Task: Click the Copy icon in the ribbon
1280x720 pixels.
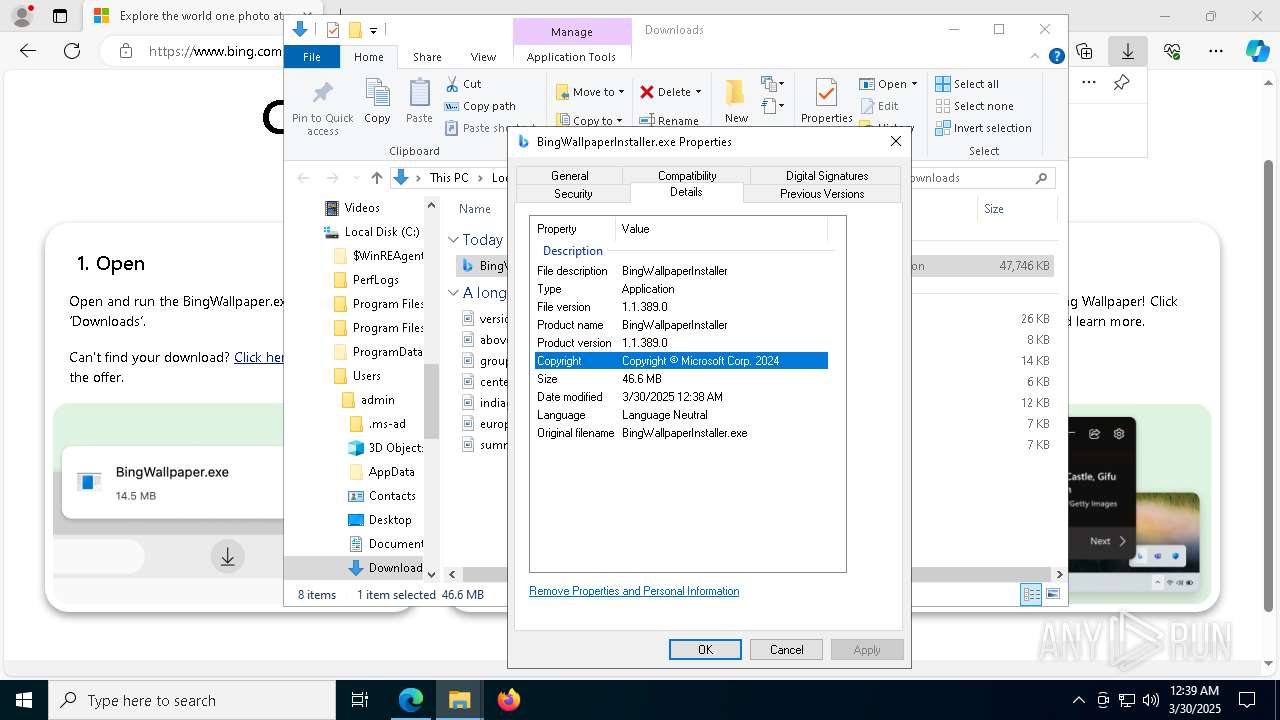Action: [x=377, y=94]
